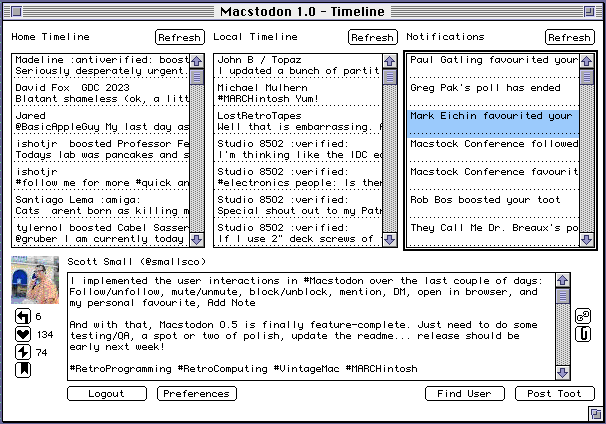The width and height of the screenshot is (606, 424).
Task: Select LostRetroTapes toot
Action: (298, 121)
